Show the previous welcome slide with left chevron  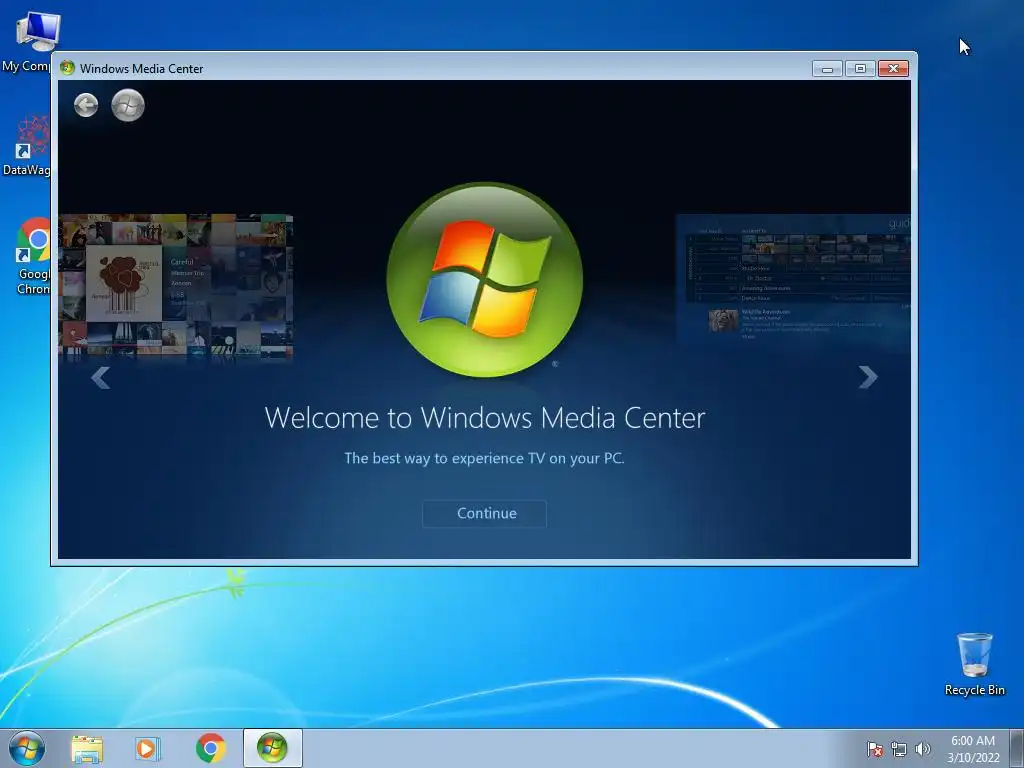coord(101,377)
